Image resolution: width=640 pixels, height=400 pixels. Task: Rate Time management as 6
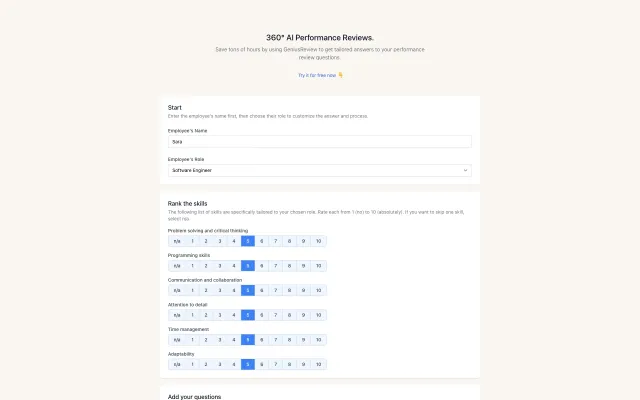coord(261,340)
